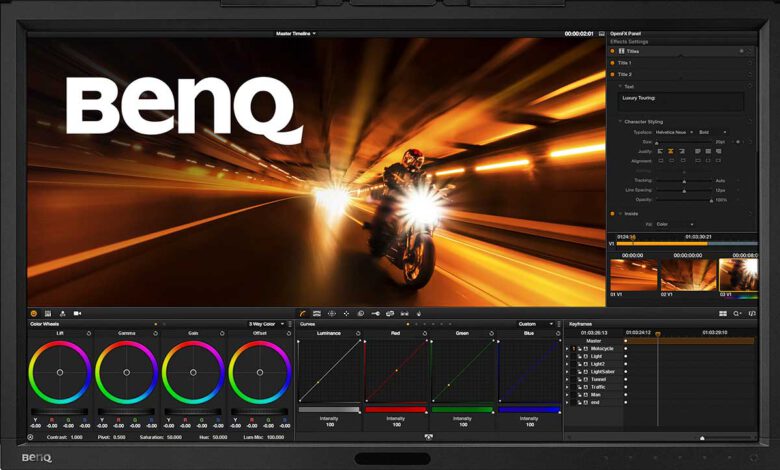Viewport: 780px width, 470px height.
Task: Select the Color Wheels palette icon
Action: tap(34, 313)
